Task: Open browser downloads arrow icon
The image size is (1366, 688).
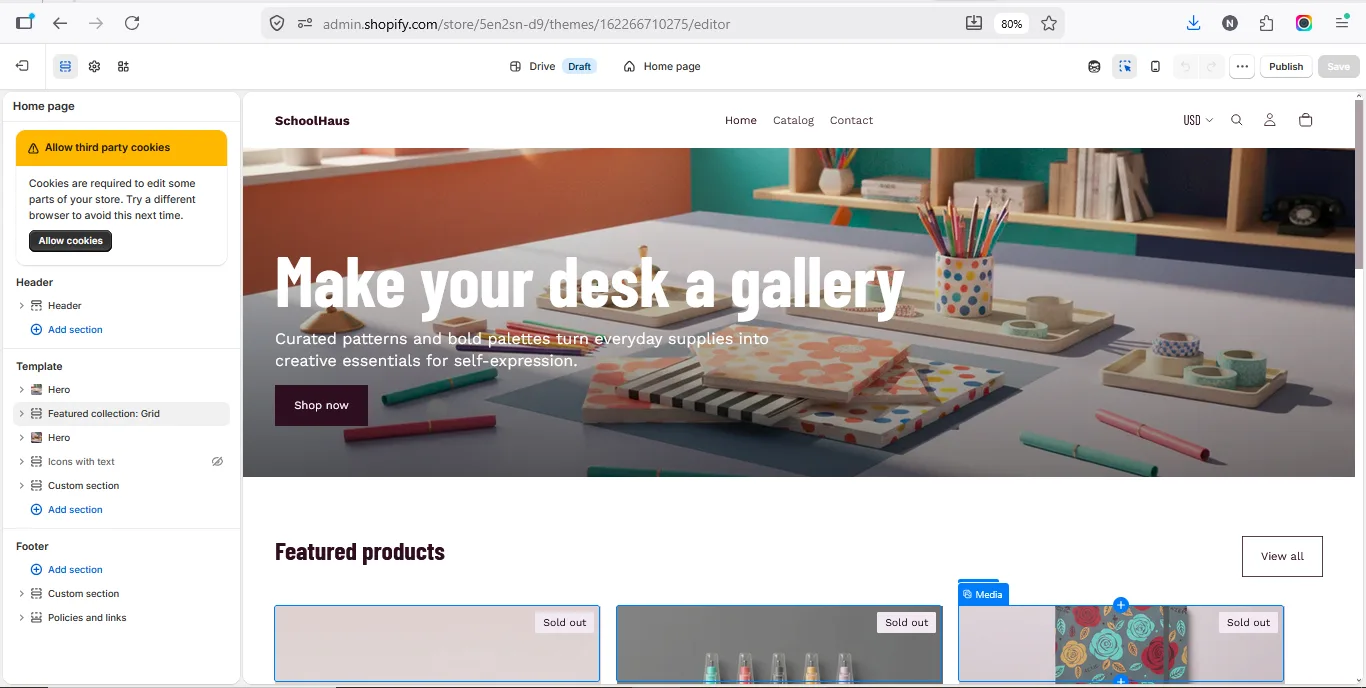Action: tap(1193, 23)
